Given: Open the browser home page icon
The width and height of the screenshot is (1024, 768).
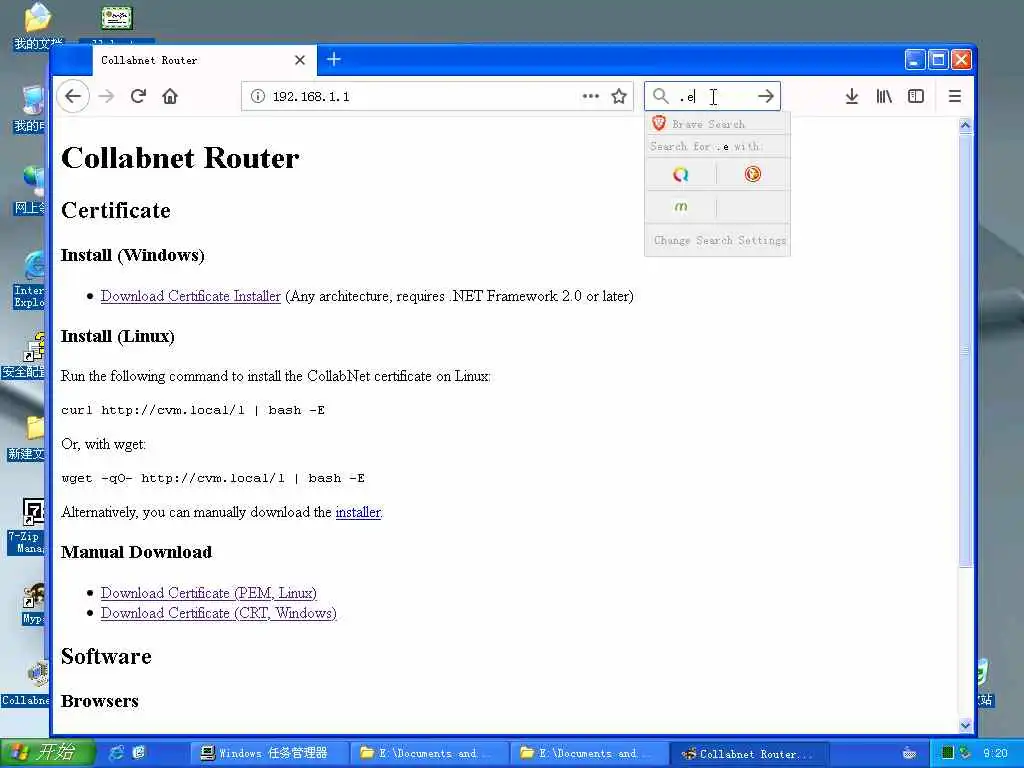Looking at the screenshot, I should pyautogui.click(x=170, y=97).
